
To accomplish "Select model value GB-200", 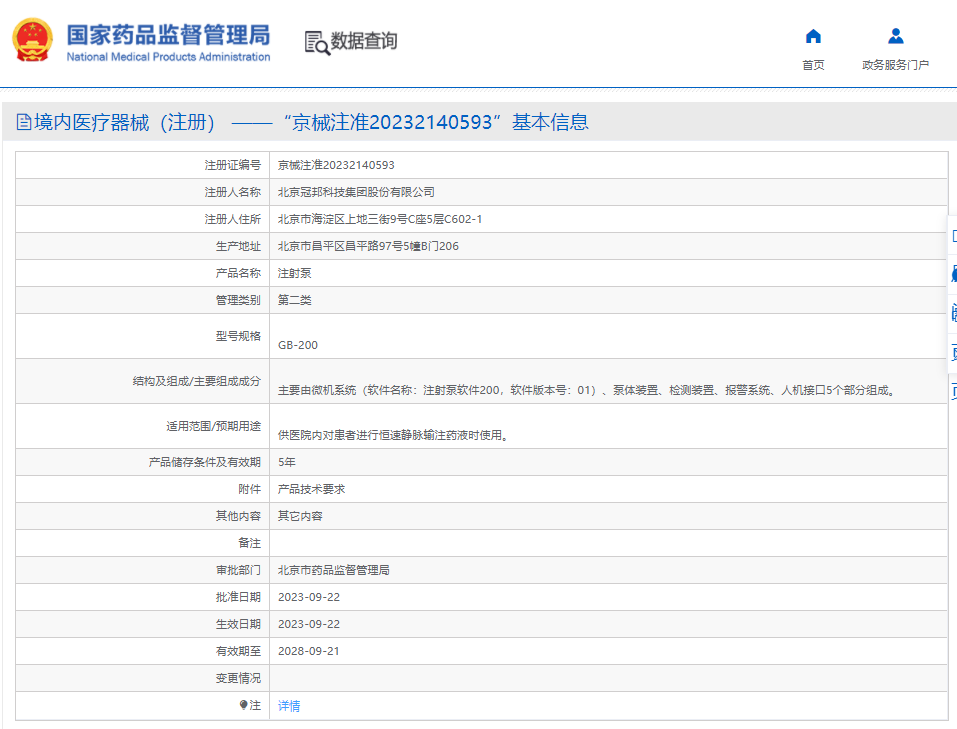I will click(298, 345).
